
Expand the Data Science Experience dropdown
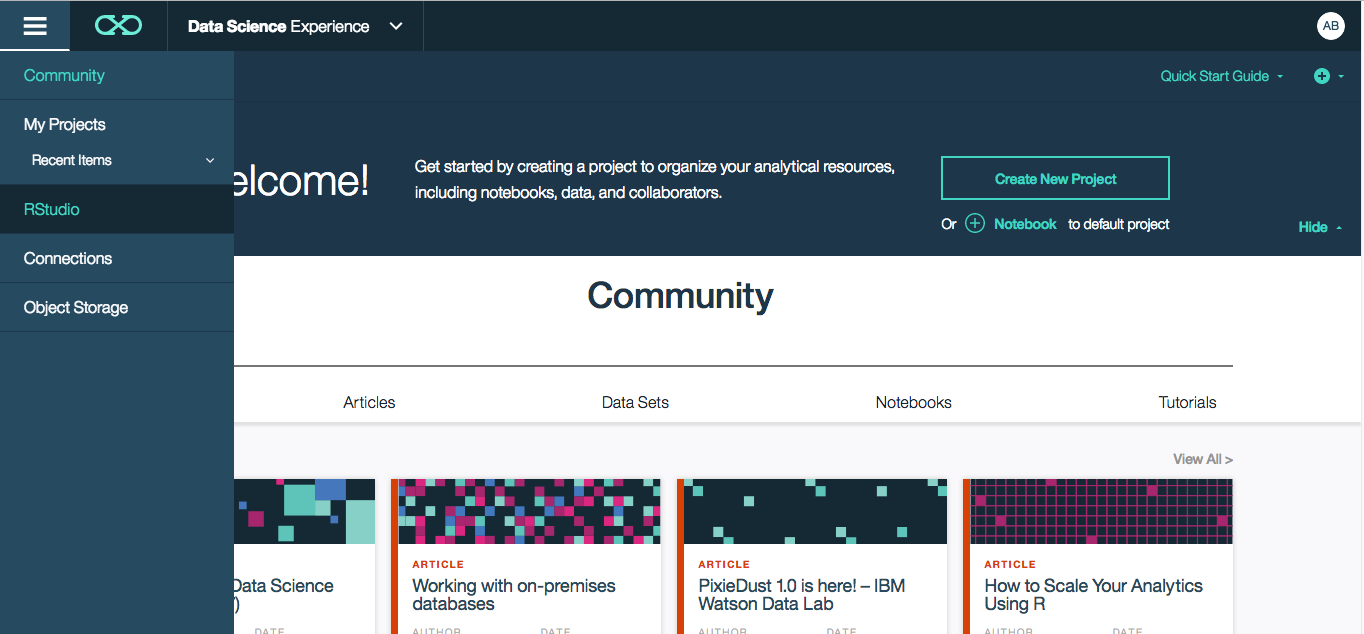tap(394, 26)
